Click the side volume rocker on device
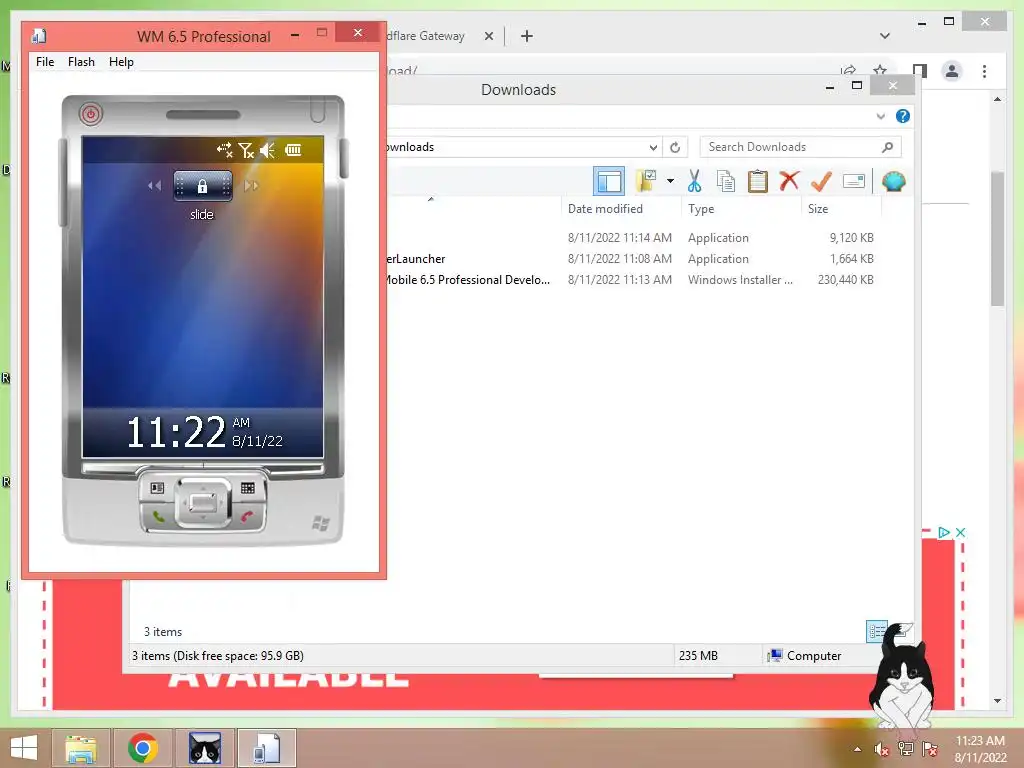The height and width of the screenshot is (768, 1024). tap(63, 183)
